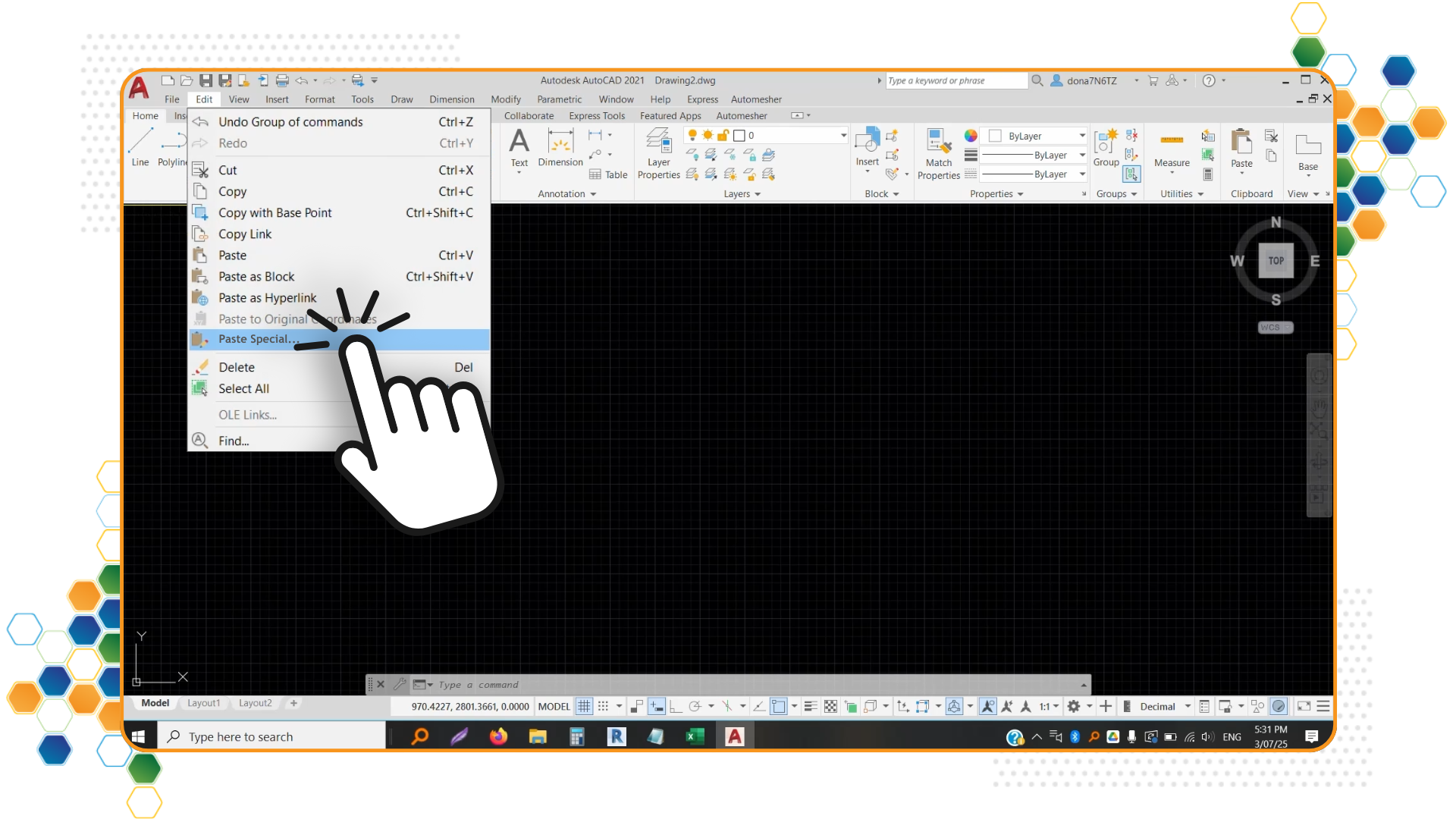Click the TOP face of ViewCube
This screenshot has height=819, width=1456.
[x=1276, y=261]
